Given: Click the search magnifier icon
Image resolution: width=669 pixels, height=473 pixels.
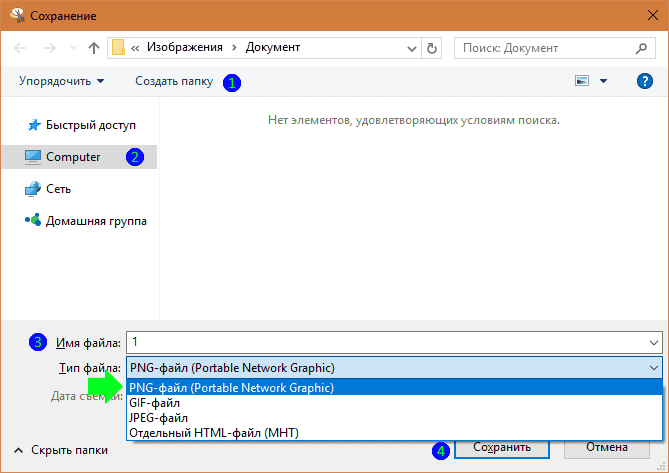Looking at the screenshot, I should [x=641, y=48].
